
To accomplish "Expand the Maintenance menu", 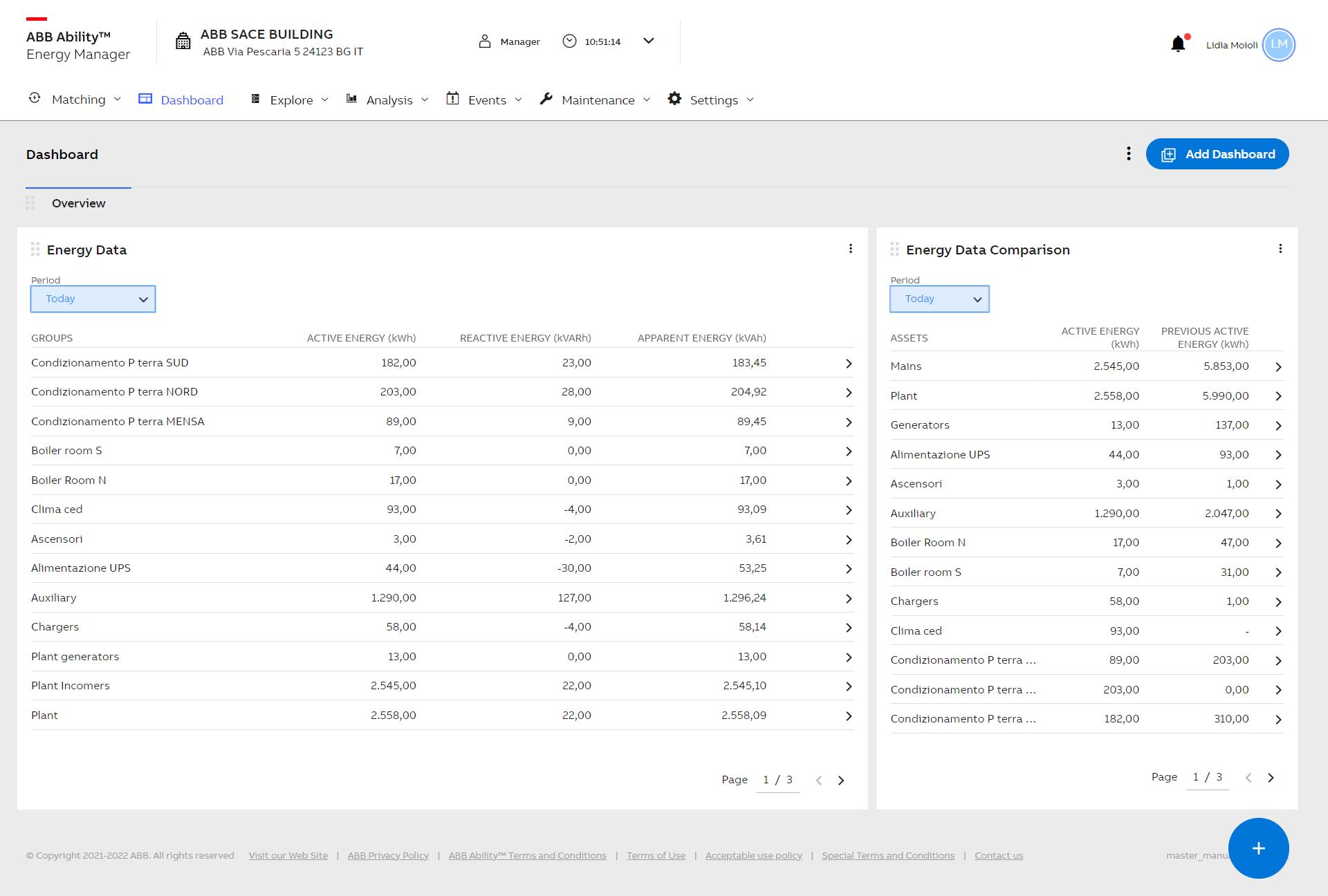I will click(596, 100).
